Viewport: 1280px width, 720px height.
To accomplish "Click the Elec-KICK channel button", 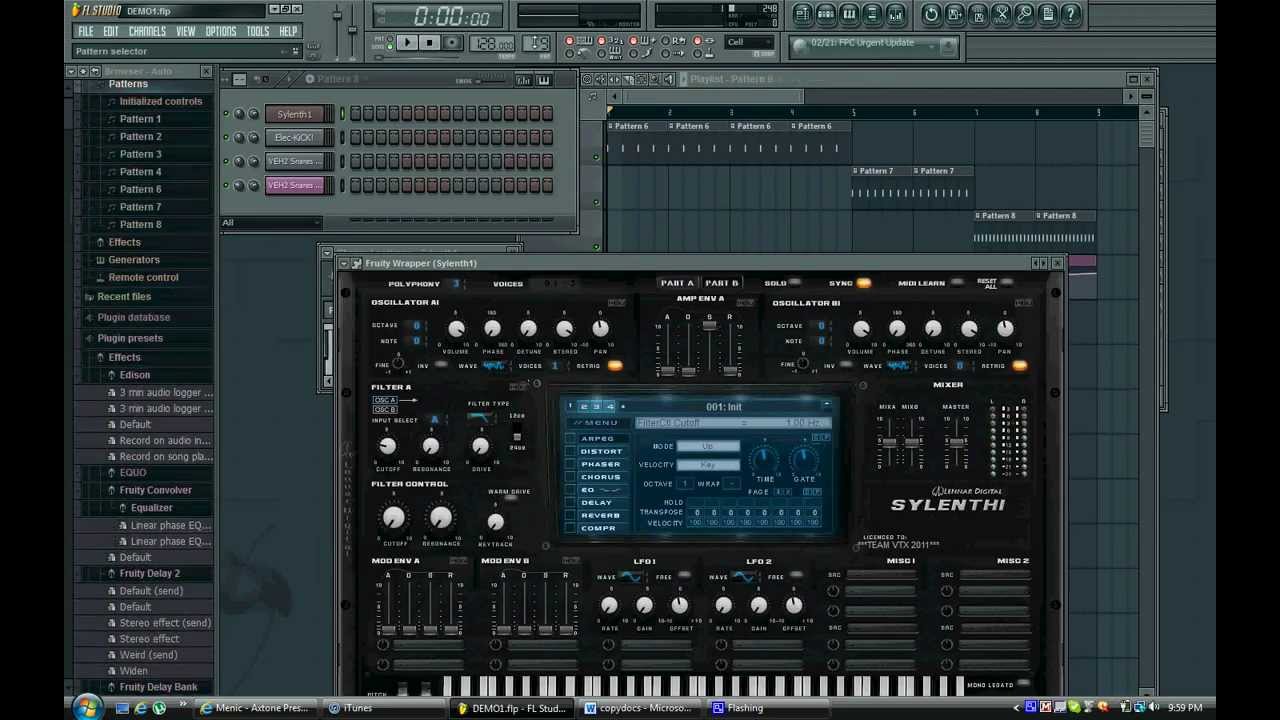I will click(x=294, y=138).
